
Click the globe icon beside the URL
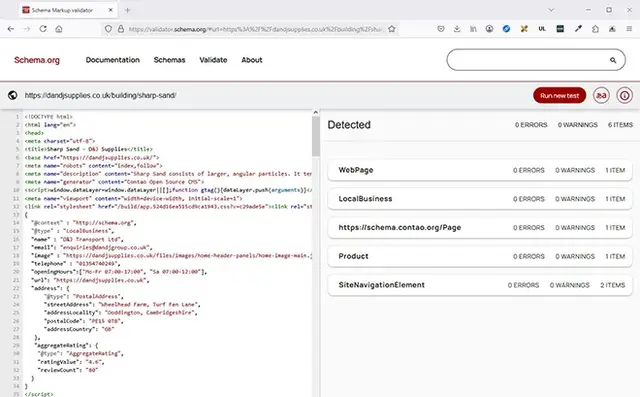click(13, 95)
